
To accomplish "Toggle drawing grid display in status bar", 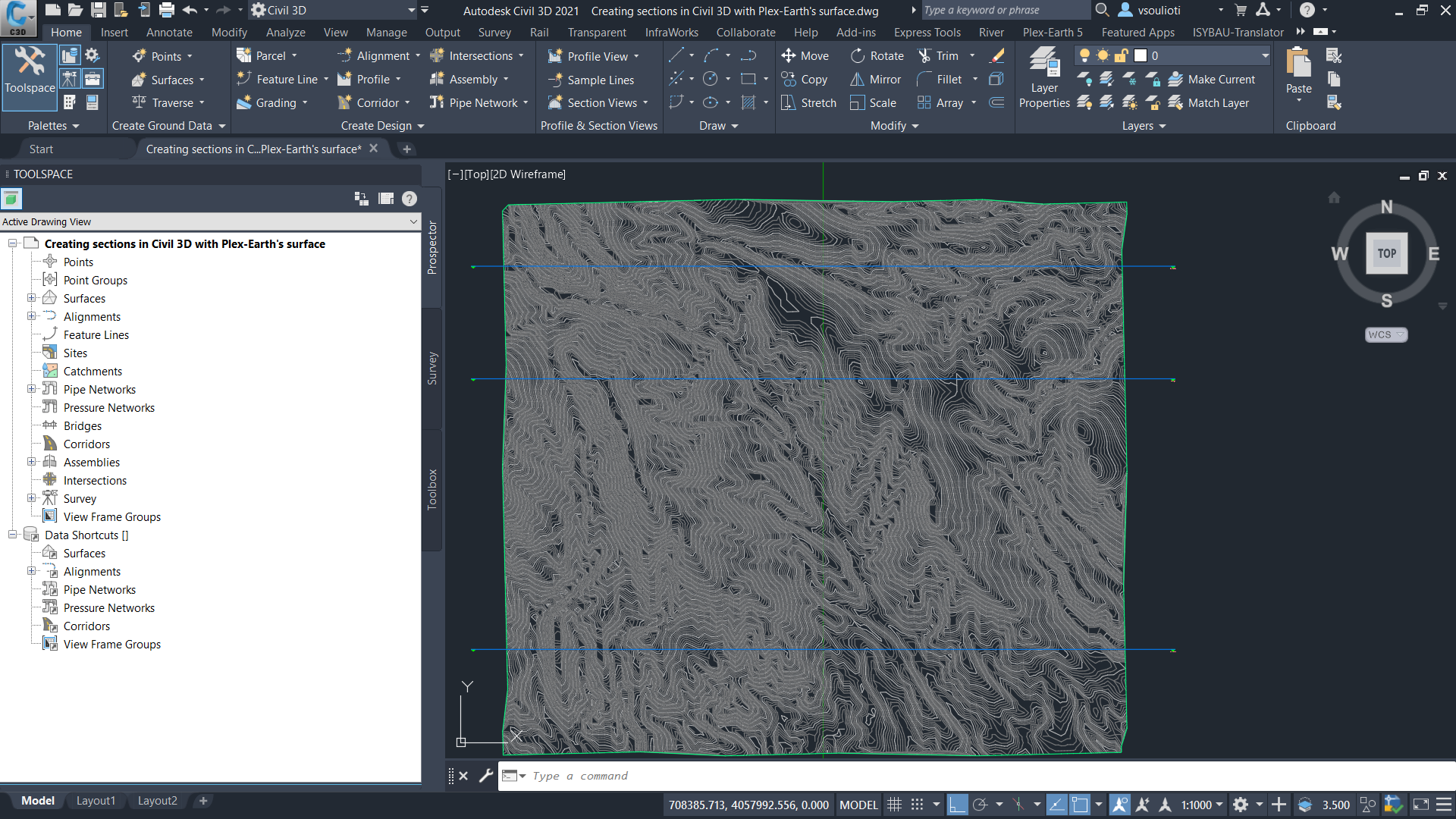I will pos(895,805).
